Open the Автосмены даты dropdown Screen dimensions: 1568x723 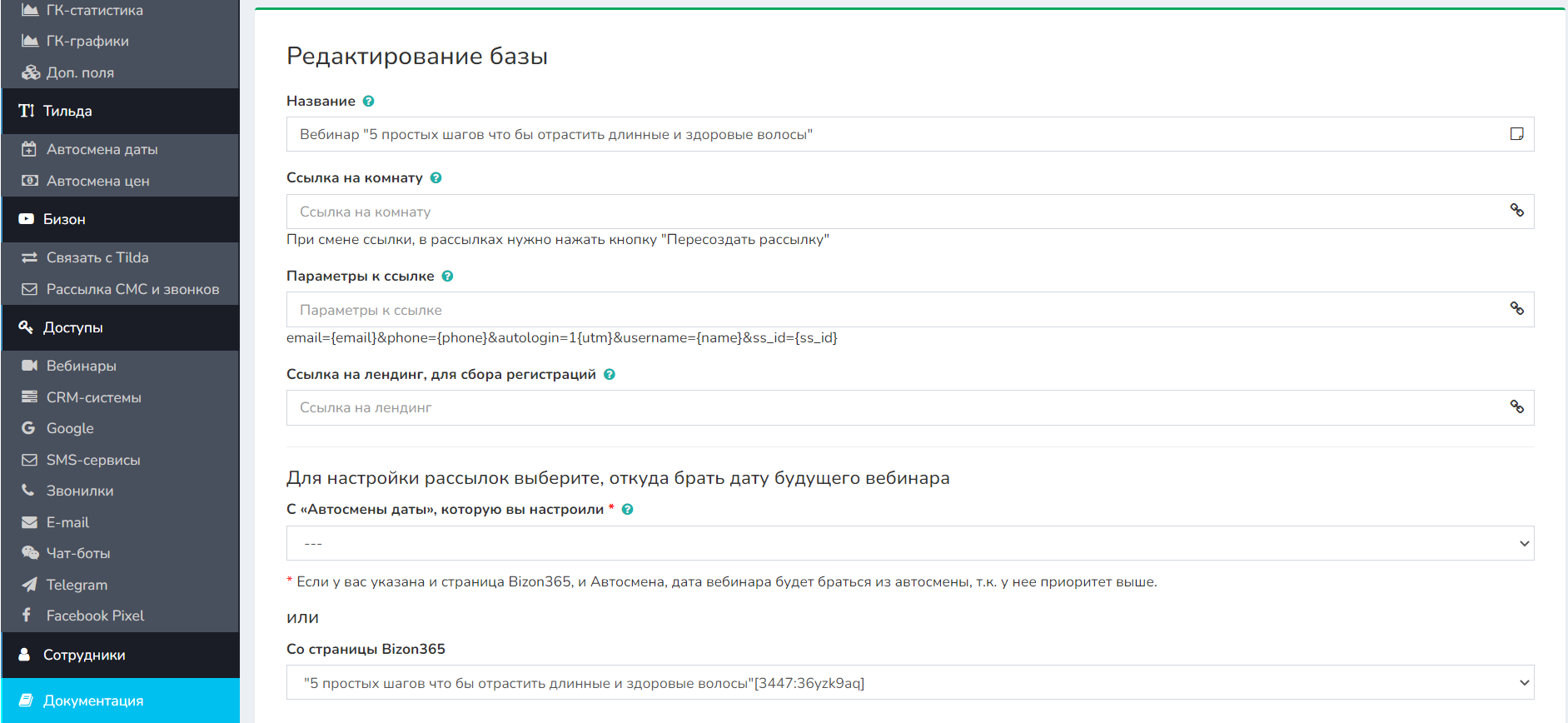pos(909,543)
